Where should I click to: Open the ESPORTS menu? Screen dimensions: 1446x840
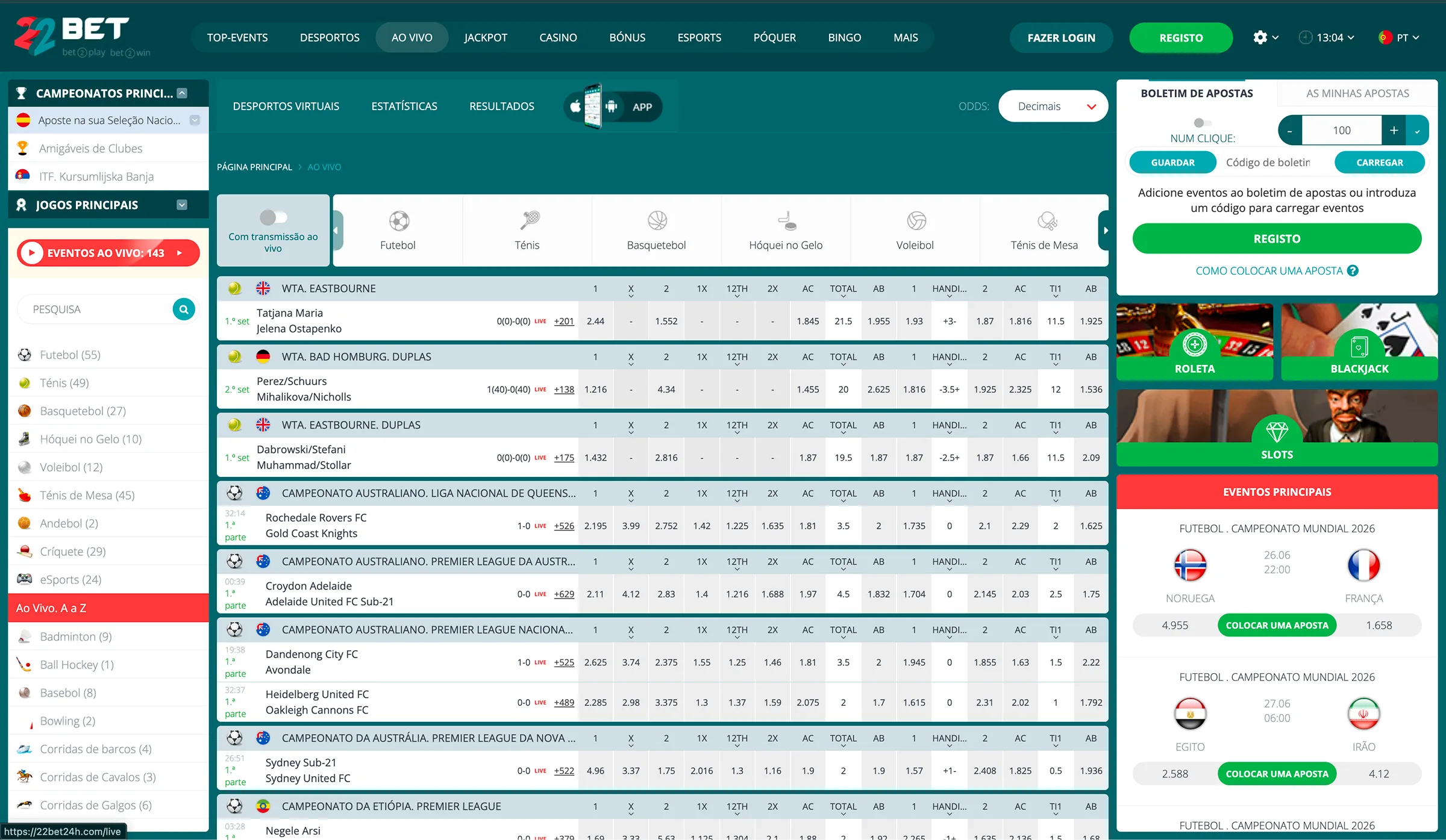click(699, 37)
